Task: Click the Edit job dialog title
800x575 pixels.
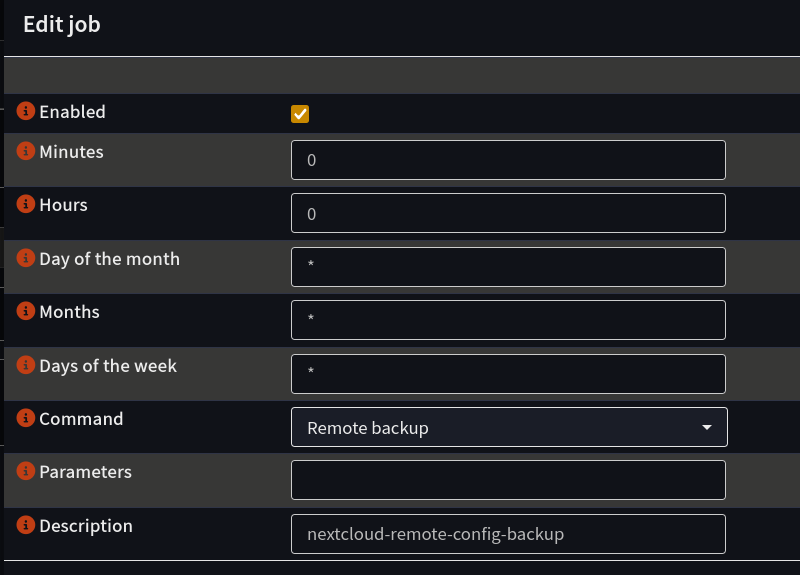Action: 62,25
